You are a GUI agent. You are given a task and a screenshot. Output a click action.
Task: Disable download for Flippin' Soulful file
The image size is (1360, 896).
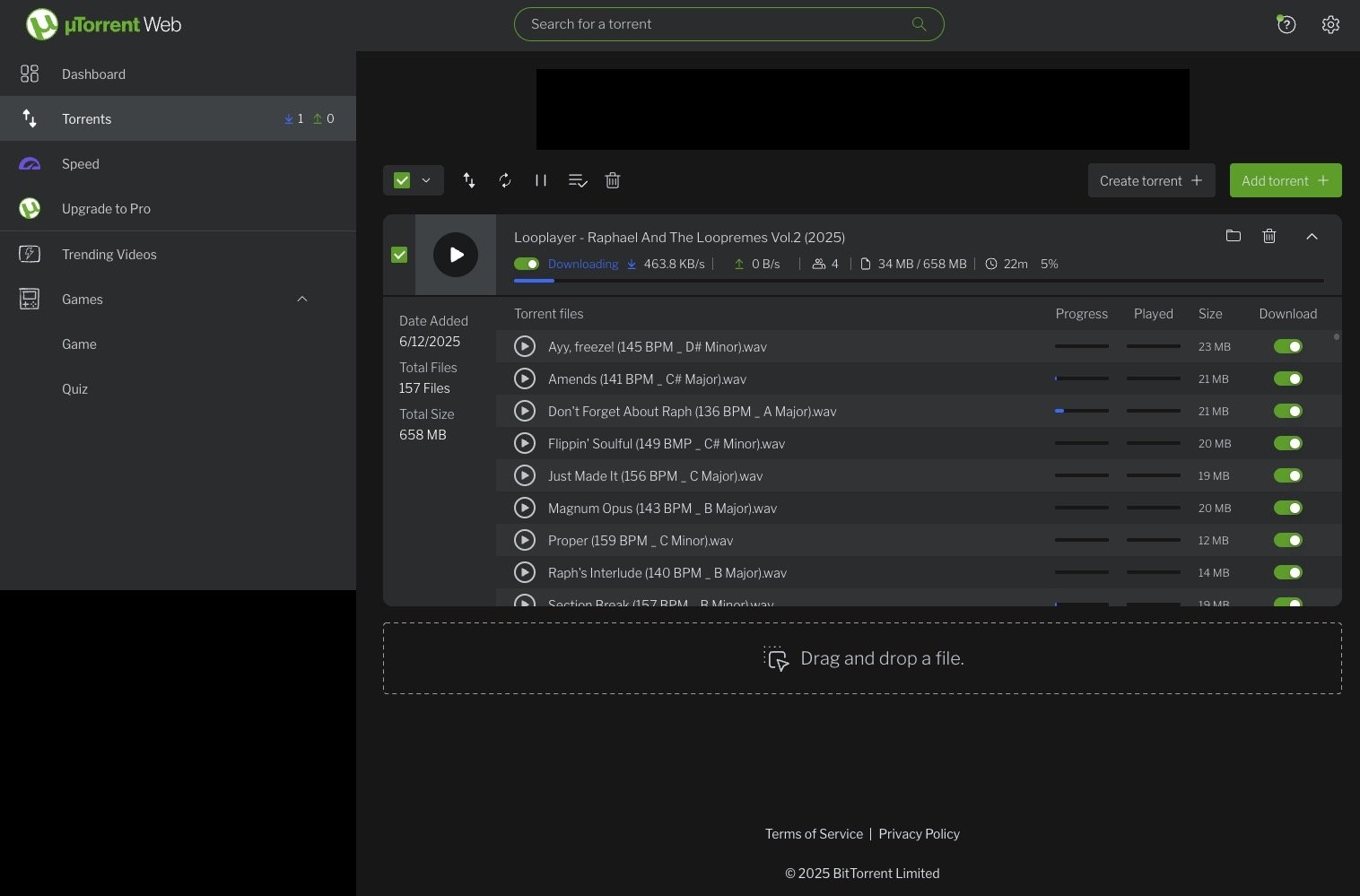click(1288, 443)
